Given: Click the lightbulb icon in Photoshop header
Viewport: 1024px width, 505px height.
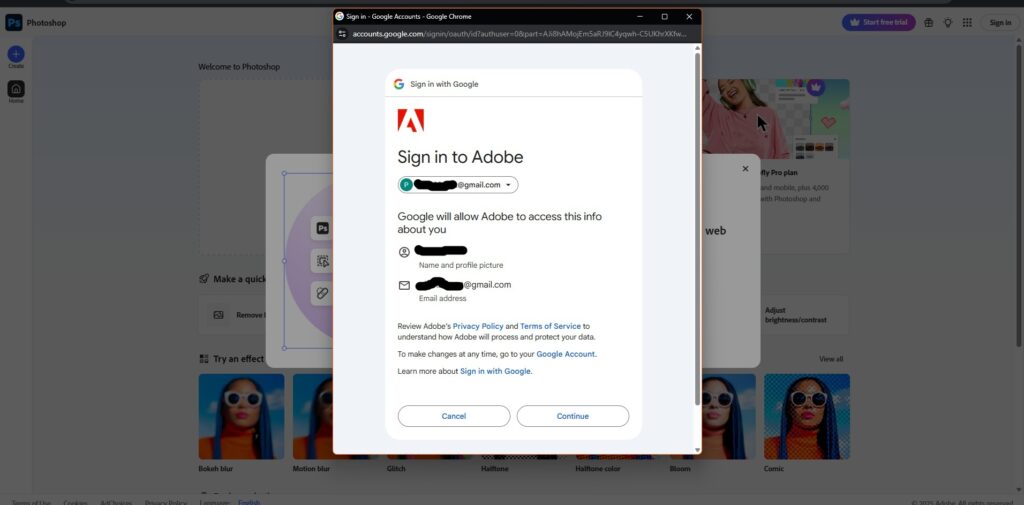Looking at the screenshot, I should pos(948,23).
